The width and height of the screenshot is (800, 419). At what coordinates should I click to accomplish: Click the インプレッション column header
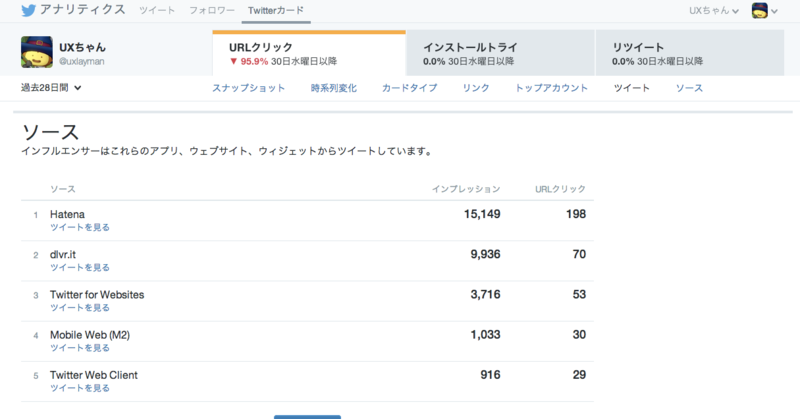(466, 189)
